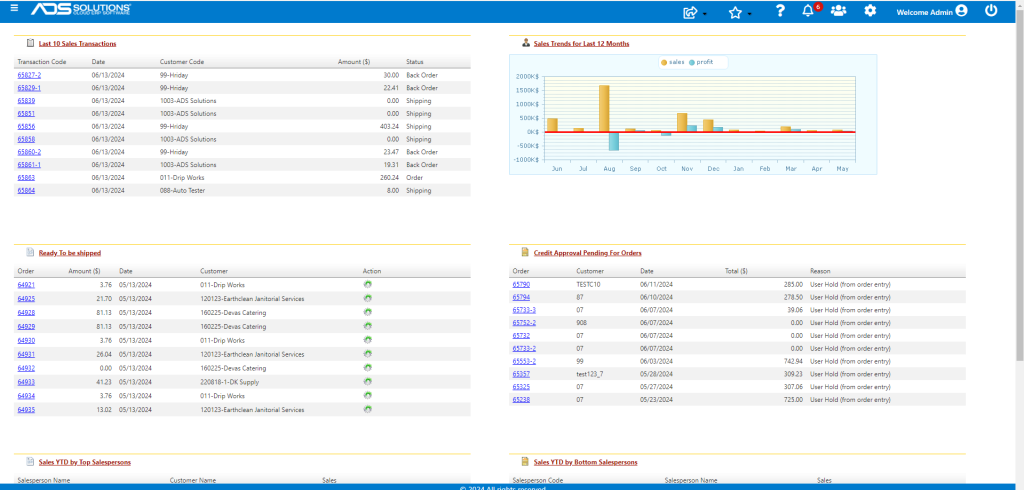Open the settings gear icon
The width and height of the screenshot is (1024, 490).
pos(870,11)
